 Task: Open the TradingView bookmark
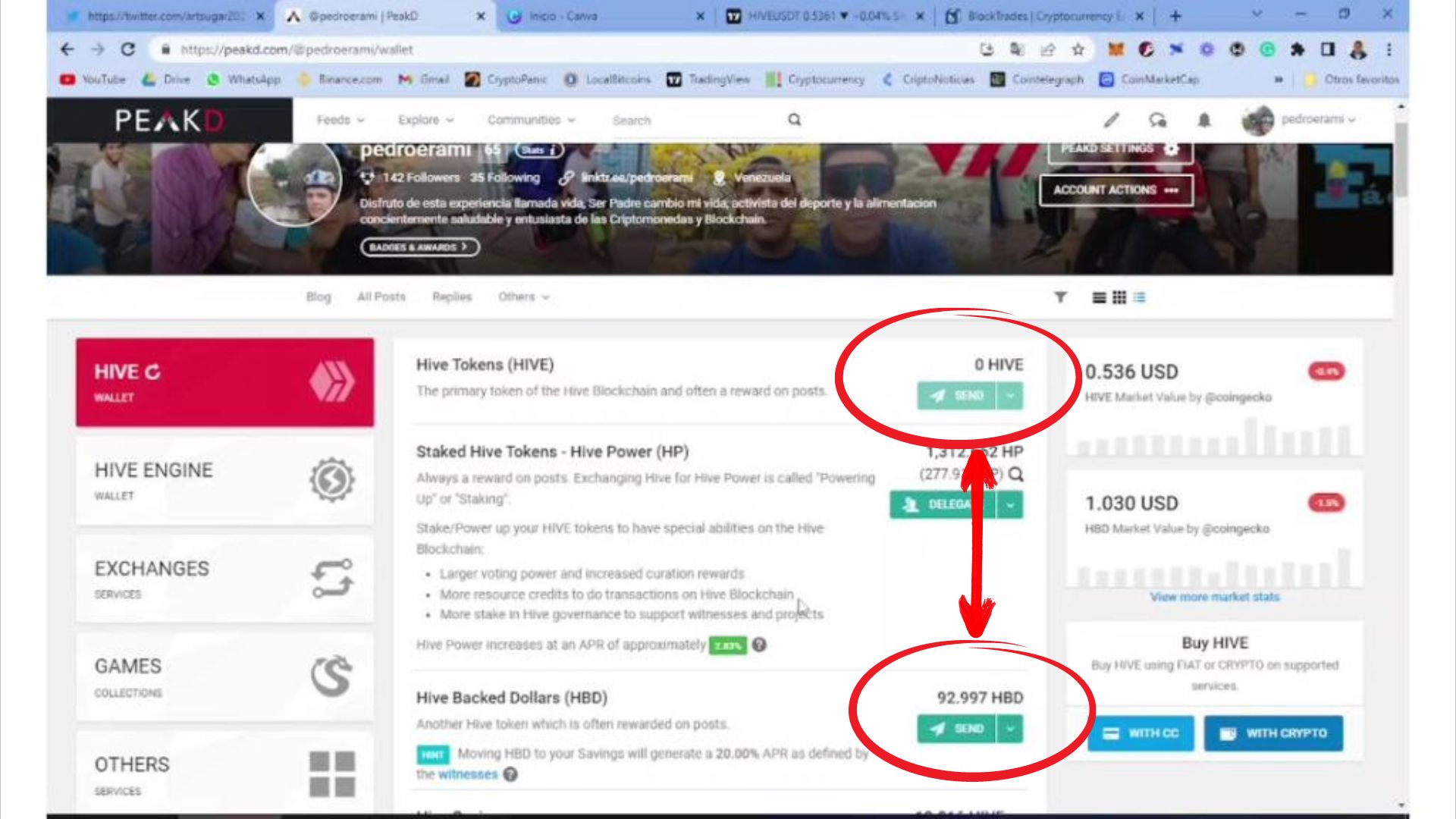pos(708,79)
